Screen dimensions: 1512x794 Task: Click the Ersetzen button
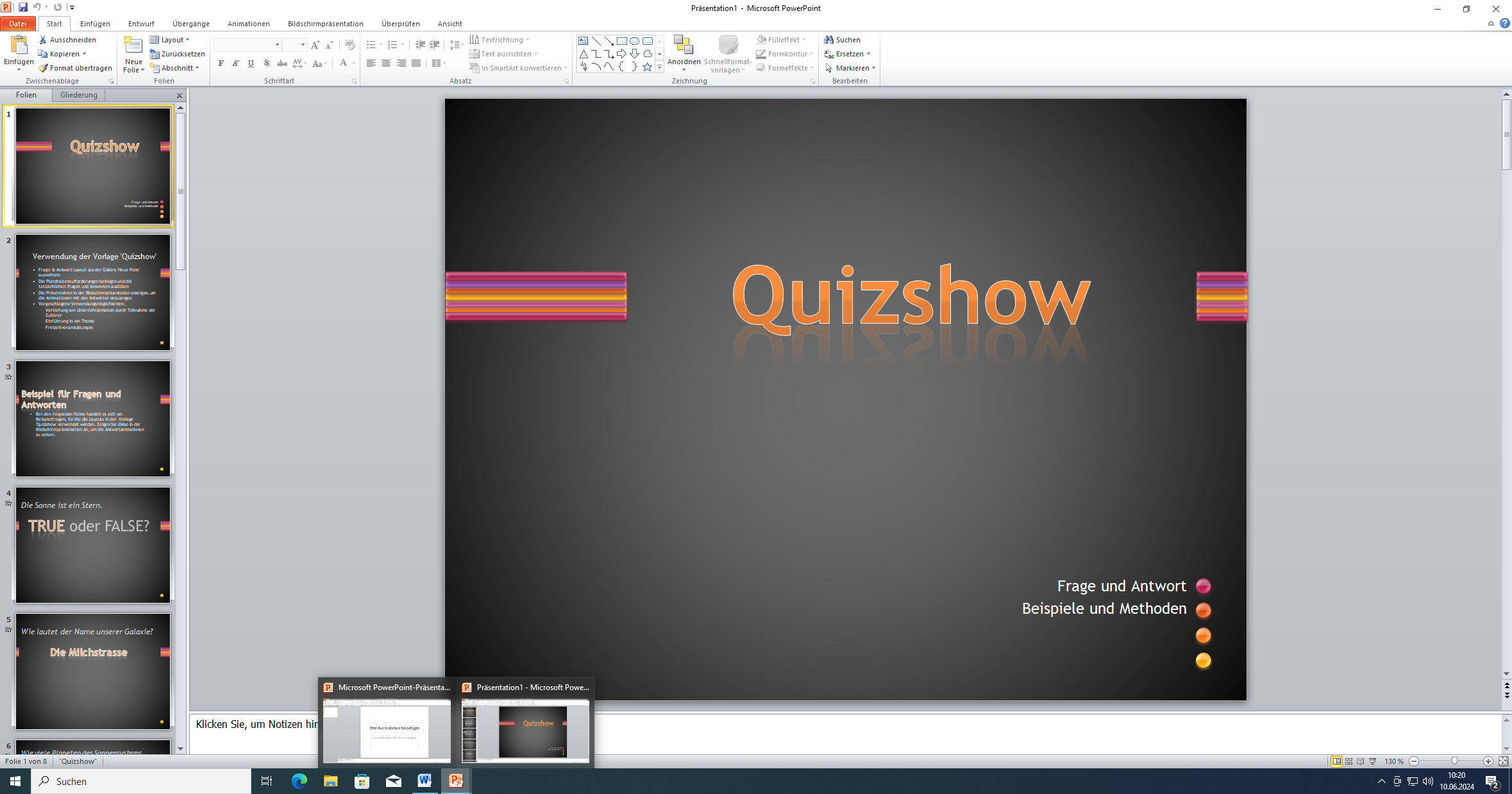(848, 54)
